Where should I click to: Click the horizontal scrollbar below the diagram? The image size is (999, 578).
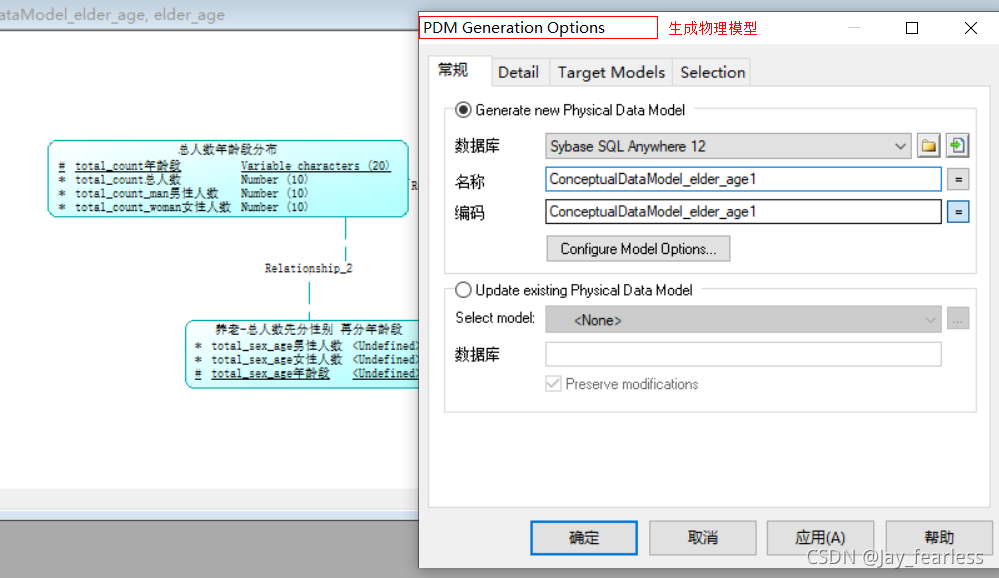click(x=200, y=498)
